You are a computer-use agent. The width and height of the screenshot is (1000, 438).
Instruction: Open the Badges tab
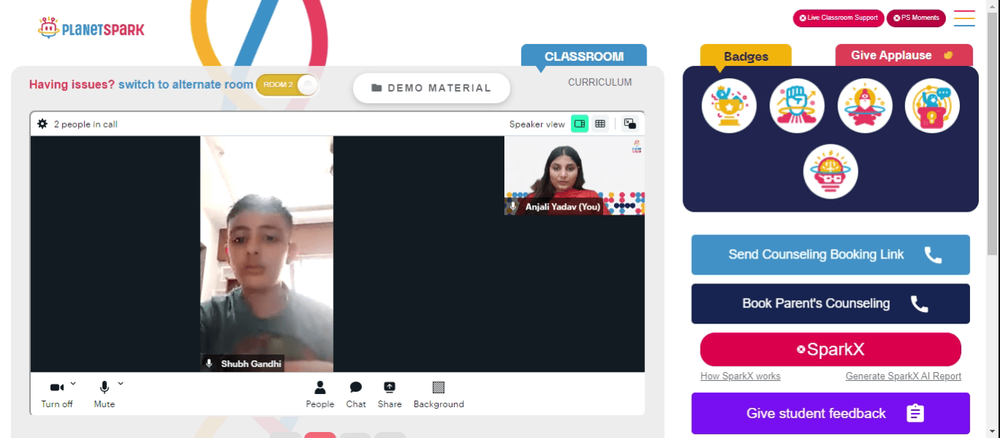(746, 56)
